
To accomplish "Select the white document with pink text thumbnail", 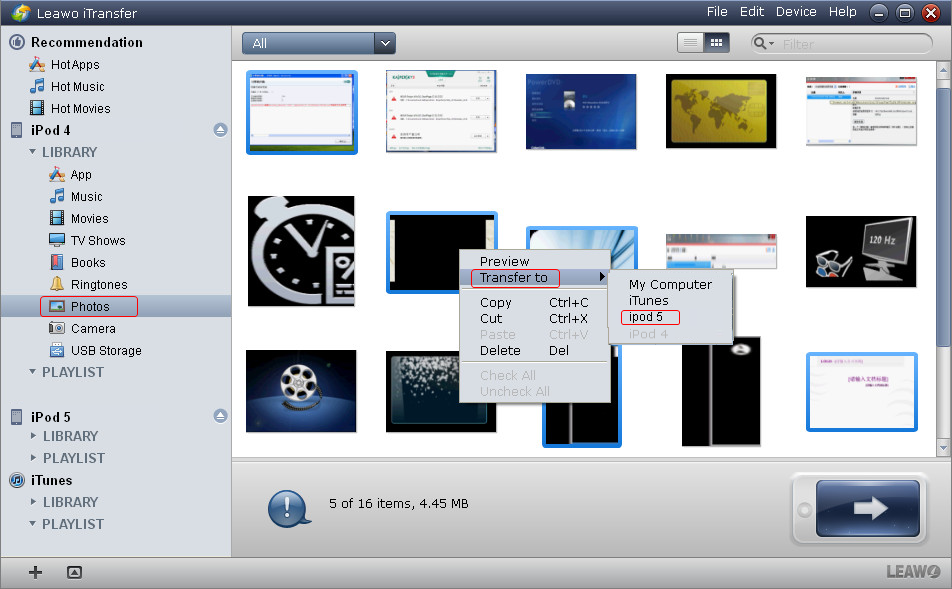I will pyautogui.click(x=862, y=392).
